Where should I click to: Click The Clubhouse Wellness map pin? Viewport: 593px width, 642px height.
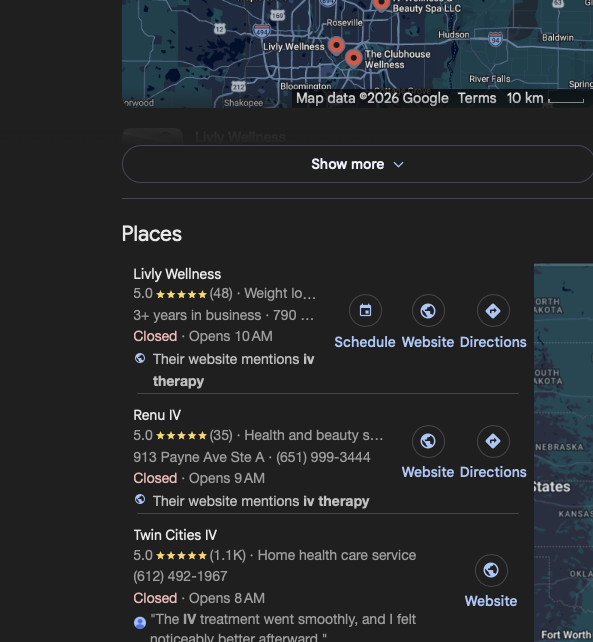click(353, 58)
